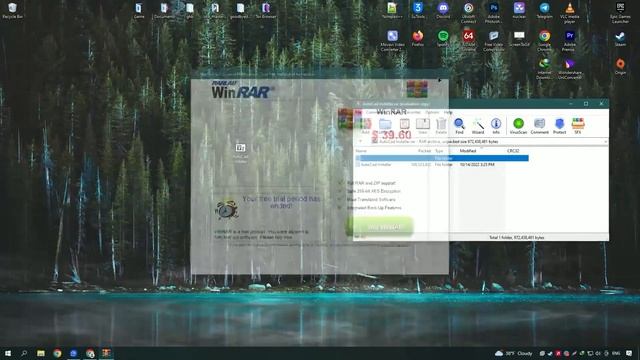Select the AIDA64 Extreme desktop icon
The height and width of the screenshot is (360, 640).
(x=469, y=41)
